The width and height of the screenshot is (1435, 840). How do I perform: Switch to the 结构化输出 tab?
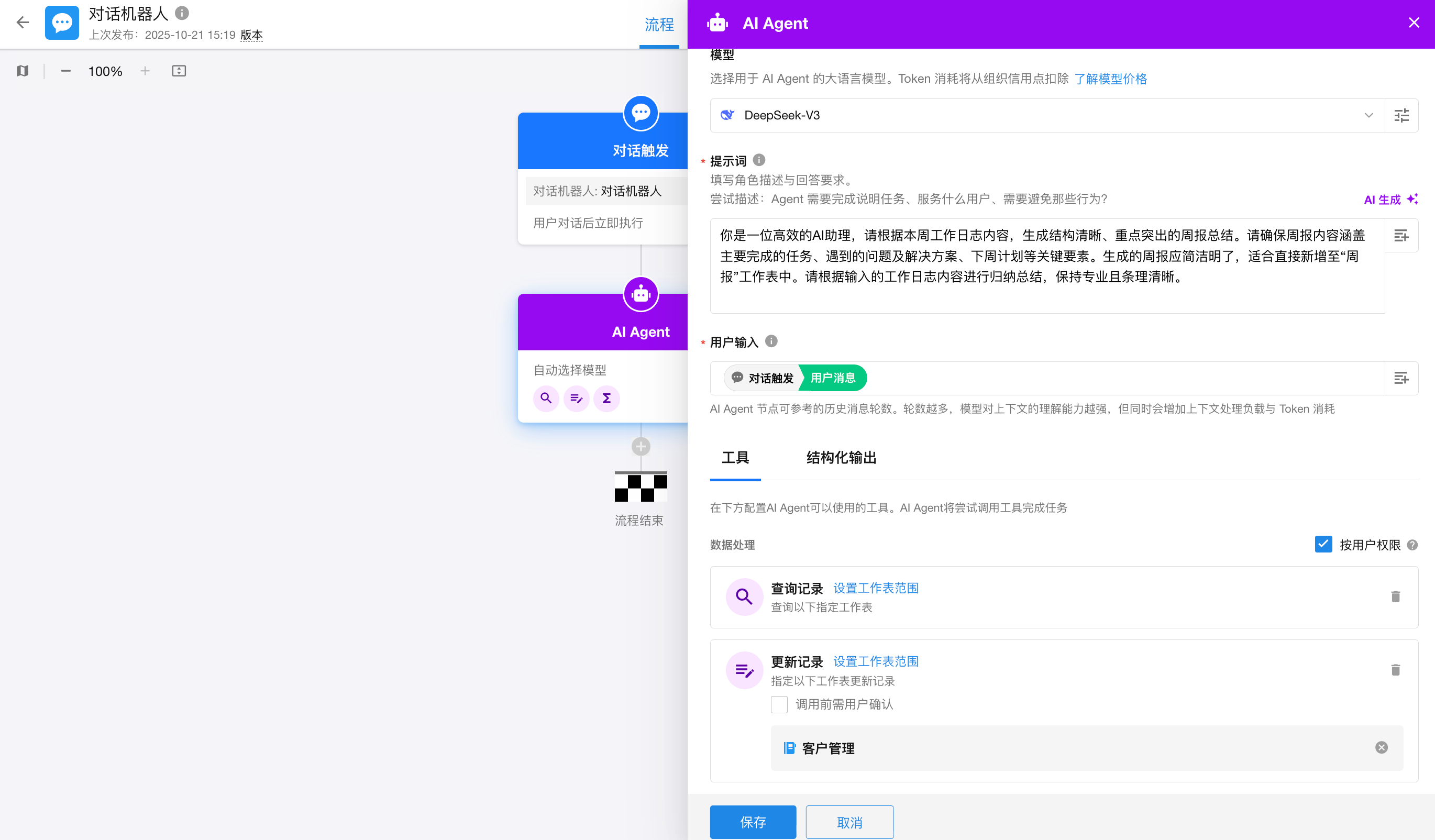tap(841, 458)
